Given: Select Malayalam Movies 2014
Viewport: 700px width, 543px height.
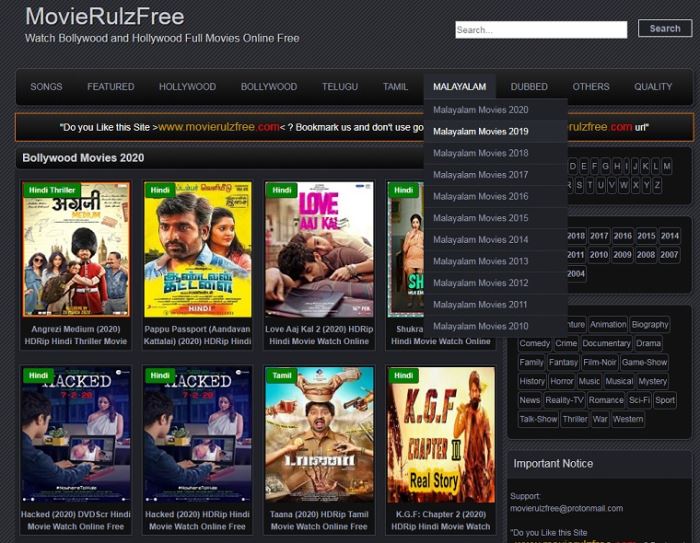Looking at the screenshot, I should pos(496,240).
